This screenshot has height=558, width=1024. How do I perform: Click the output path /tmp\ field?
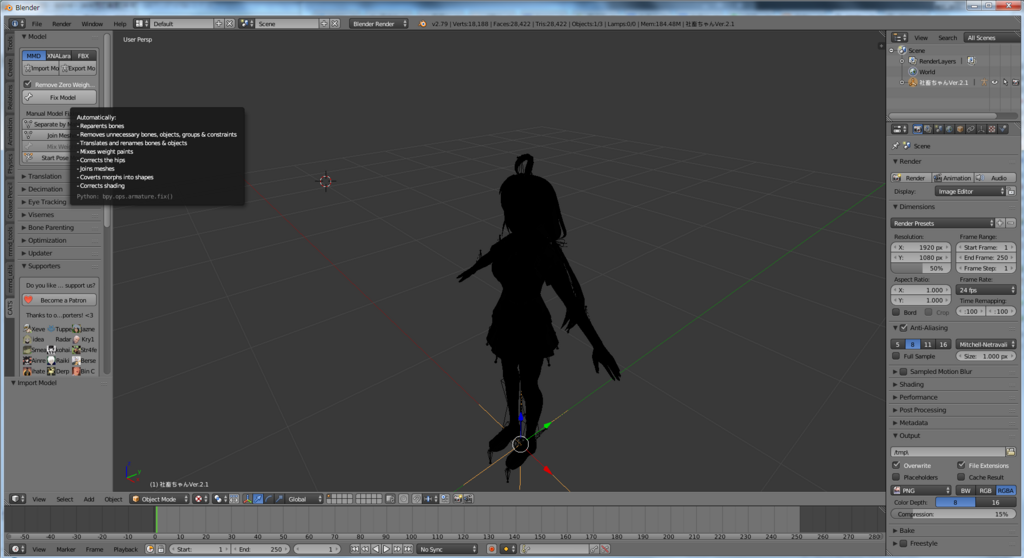click(x=948, y=452)
